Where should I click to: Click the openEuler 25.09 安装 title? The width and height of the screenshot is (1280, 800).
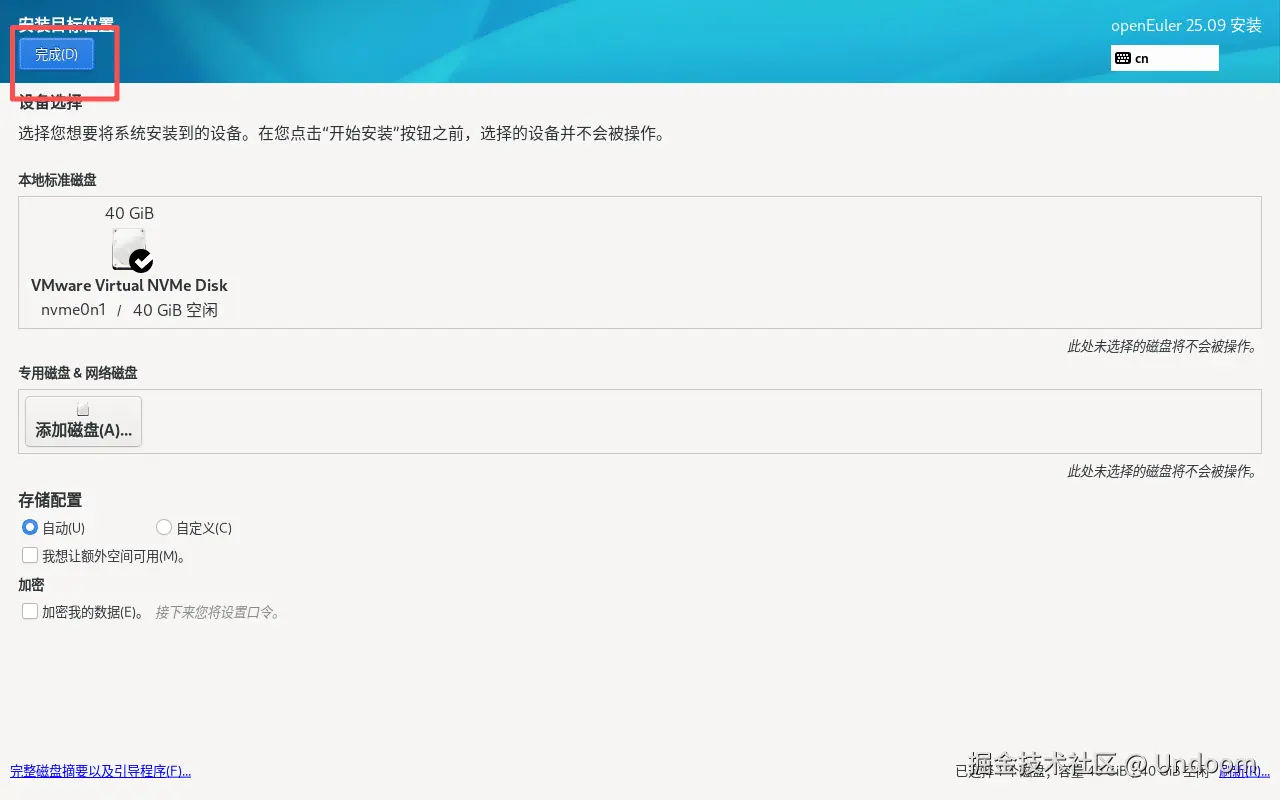pos(1186,26)
